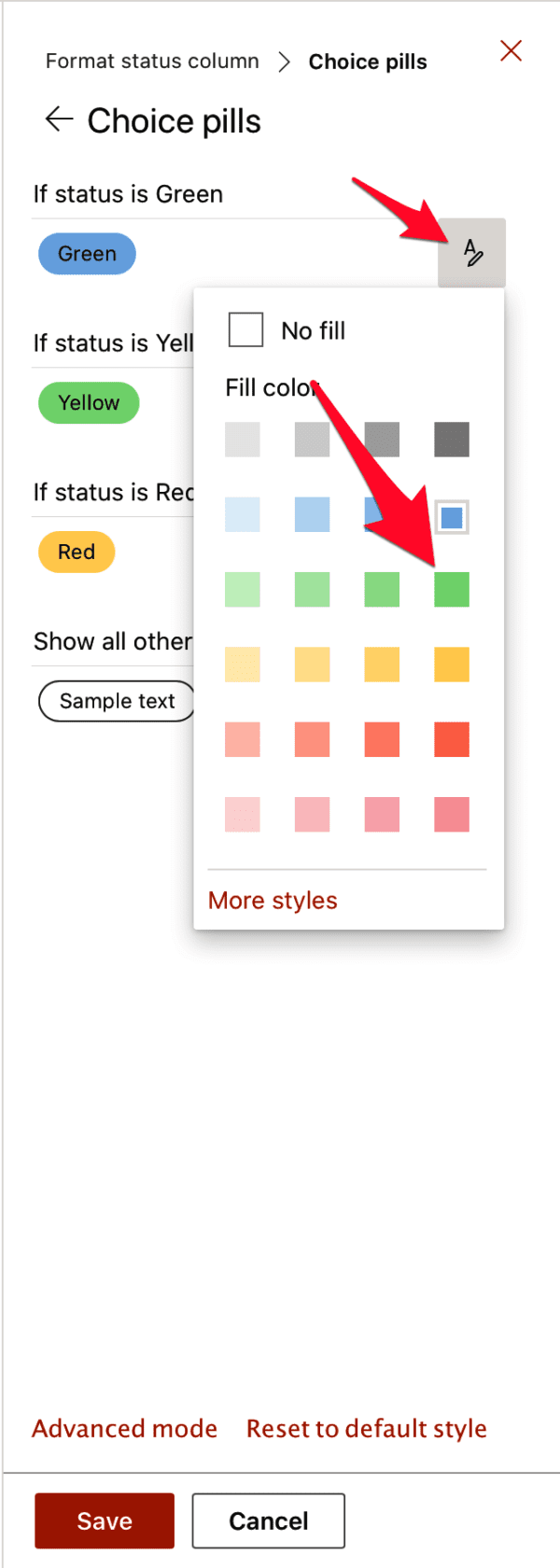The height and width of the screenshot is (1568, 560).
Task: Click the Sample text pill
Action: (x=116, y=701)
